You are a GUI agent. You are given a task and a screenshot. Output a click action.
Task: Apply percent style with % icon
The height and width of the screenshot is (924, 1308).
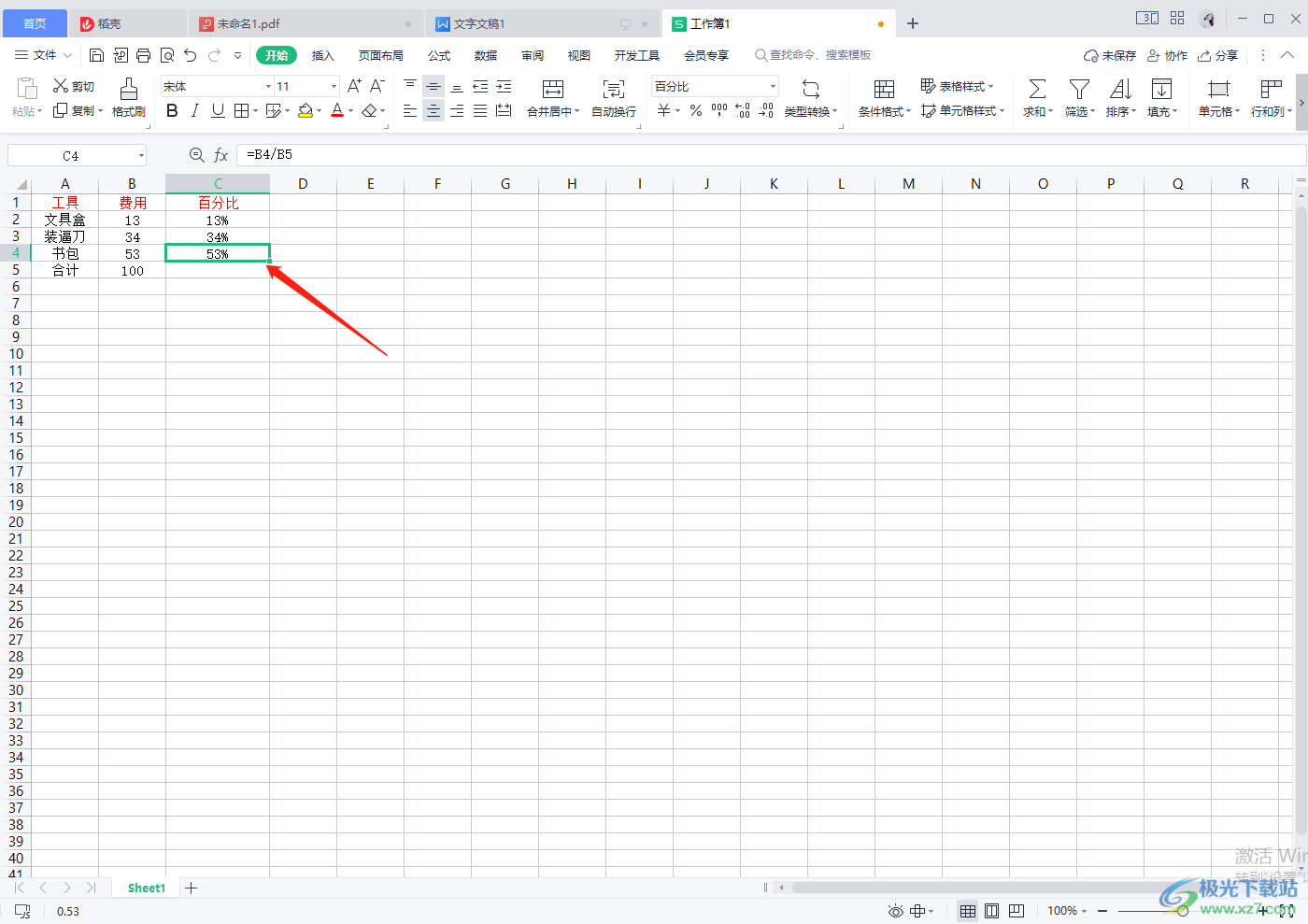coord(696,111)
